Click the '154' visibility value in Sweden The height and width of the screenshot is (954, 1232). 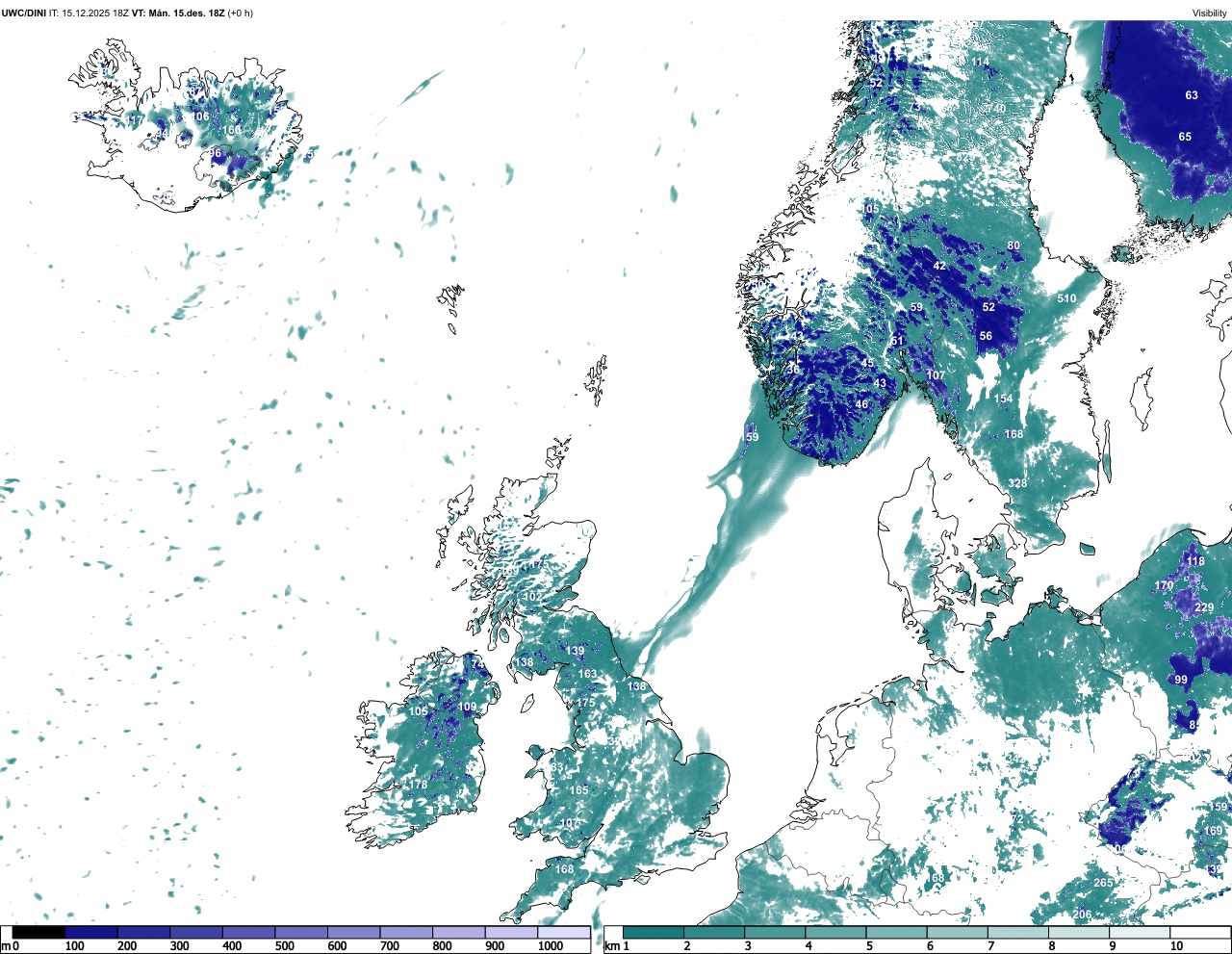tap(1004, 399)
